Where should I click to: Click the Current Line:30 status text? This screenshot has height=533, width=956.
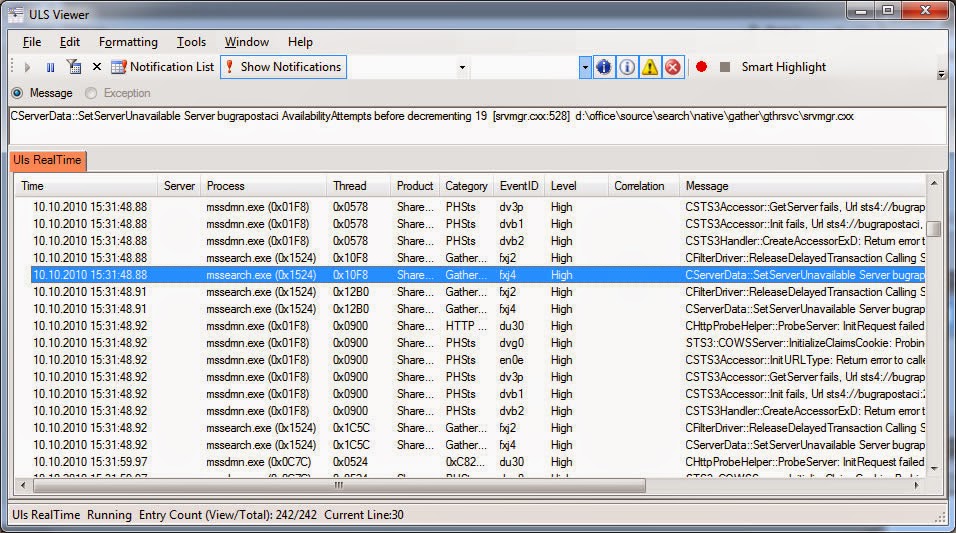tap(364, 515)
